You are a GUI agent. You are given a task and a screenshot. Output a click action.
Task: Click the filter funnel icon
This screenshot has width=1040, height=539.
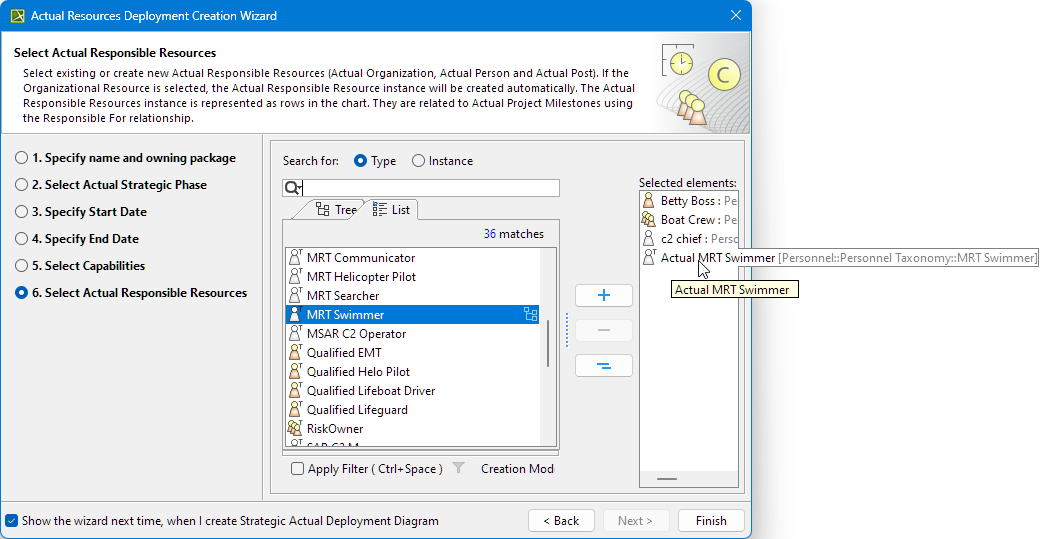click(458, 468)
